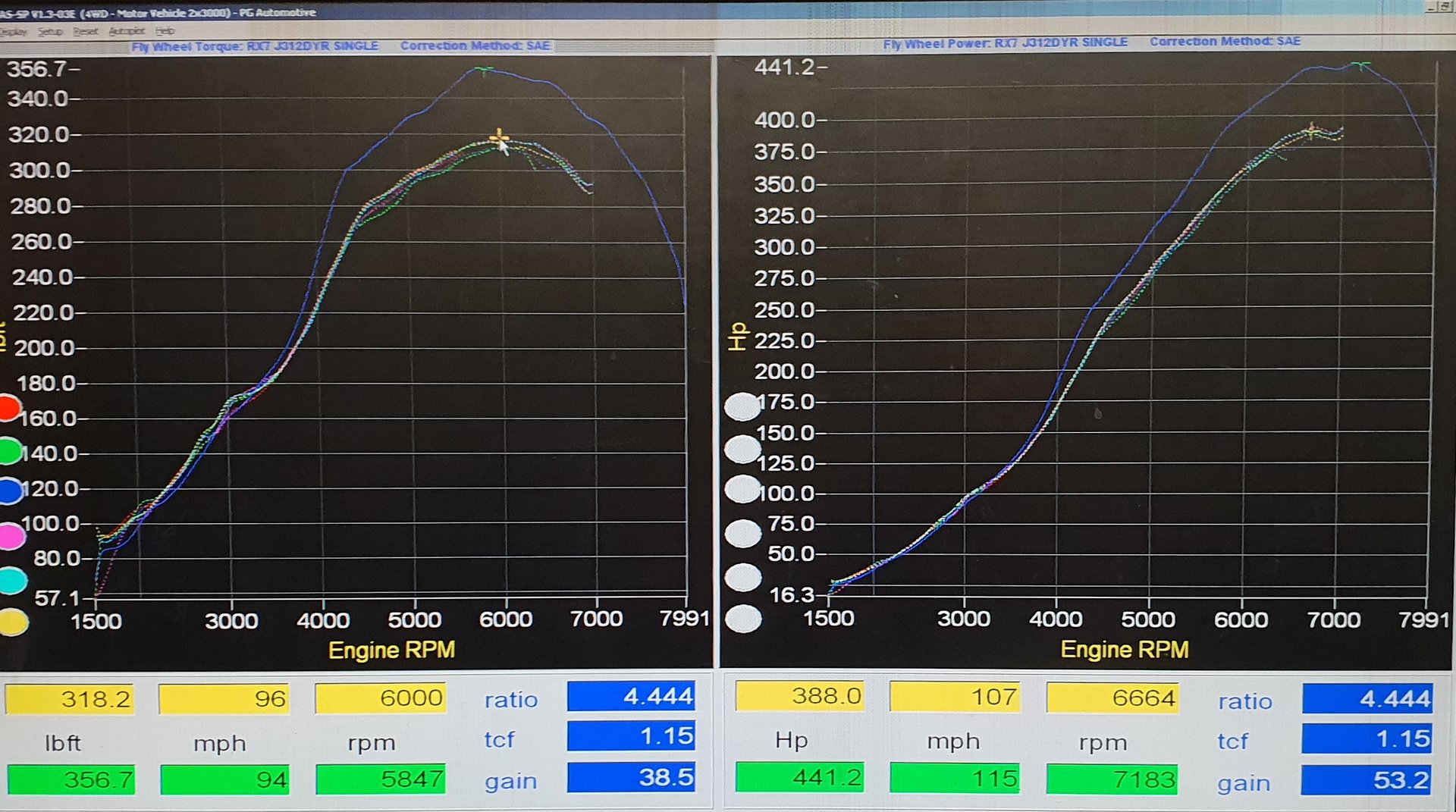Click the power gain value 53.2
This screenshot has height=812, width=1456.
1367,780
